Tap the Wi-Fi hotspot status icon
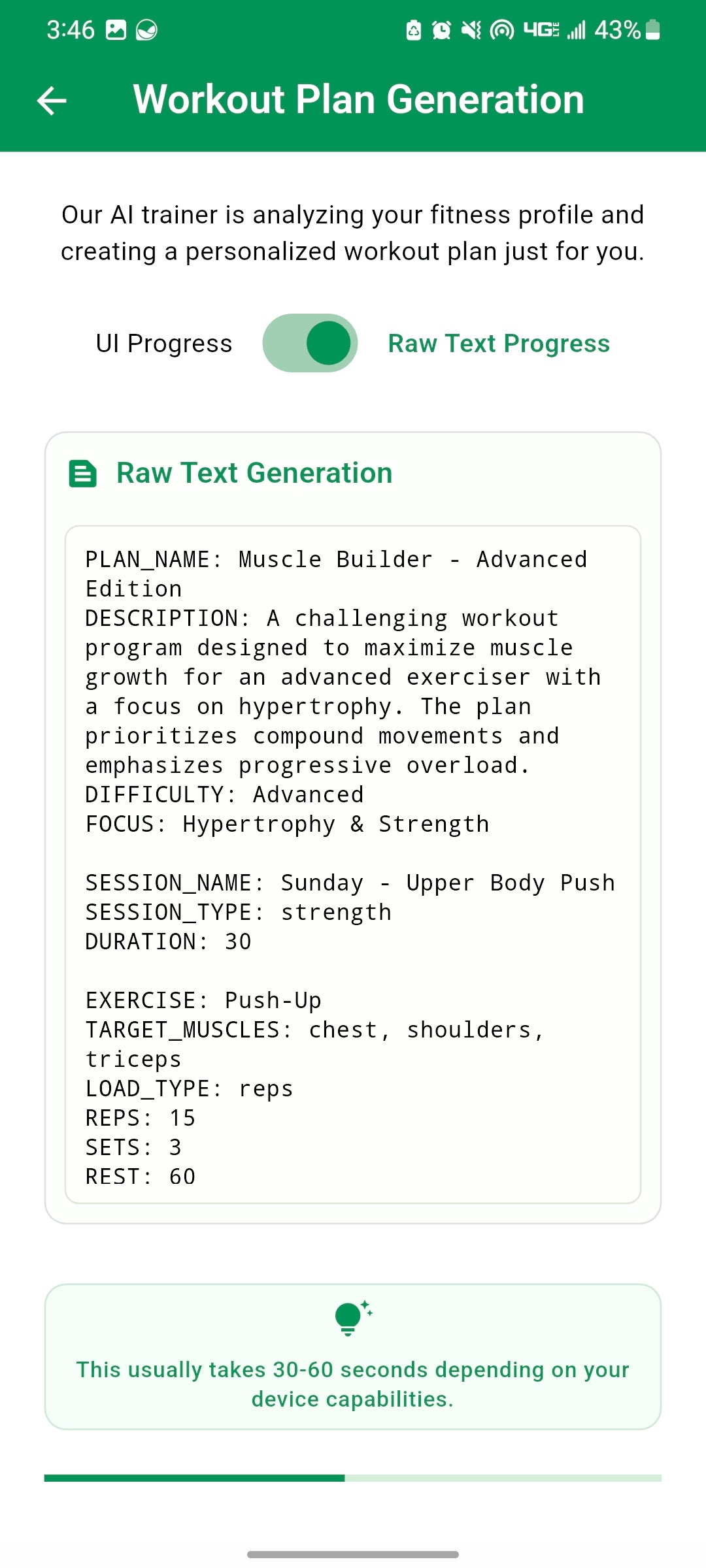Screen dimensions: 706x1568 click(x=501, y=30)
